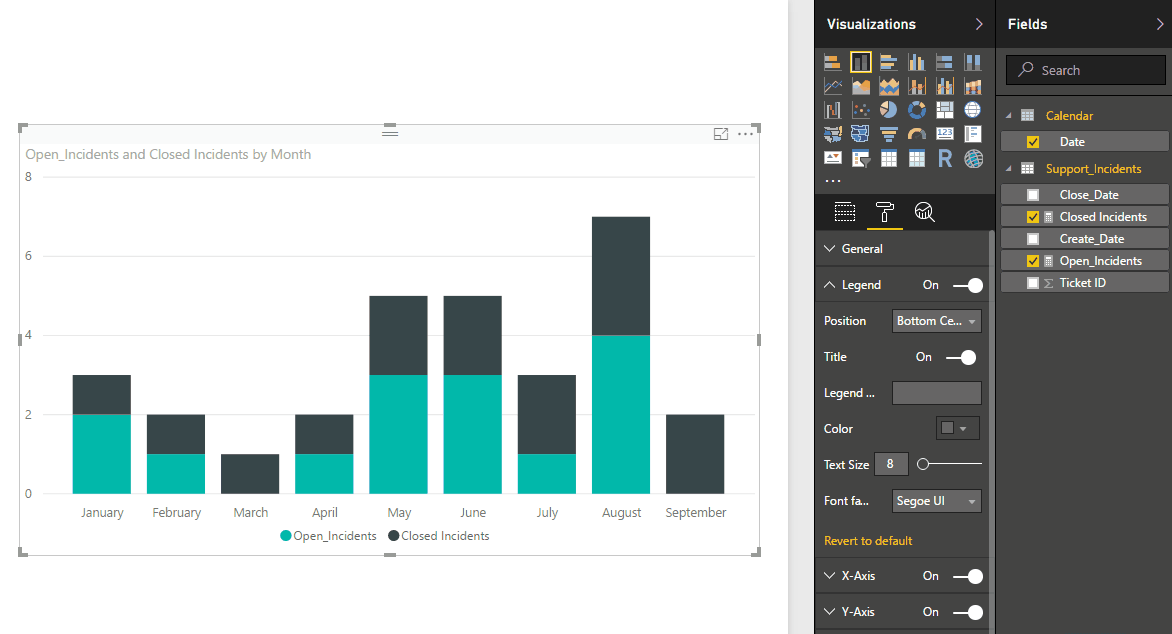Viewport: 1172px width, 634px height.
Task: Open the Font family dropdown
Action: pos(937,501)
